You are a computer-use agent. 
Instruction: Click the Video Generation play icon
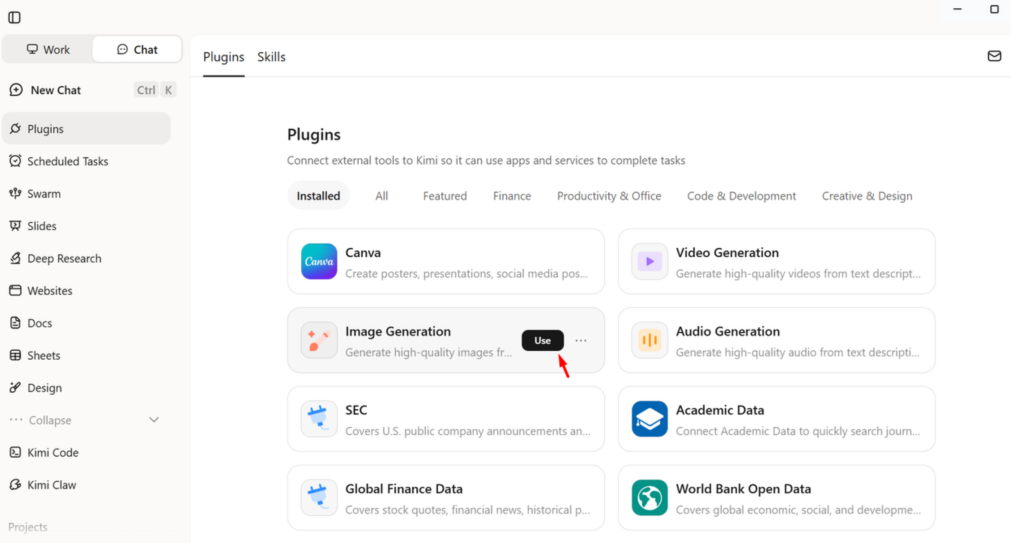click(x=649, y=261)
